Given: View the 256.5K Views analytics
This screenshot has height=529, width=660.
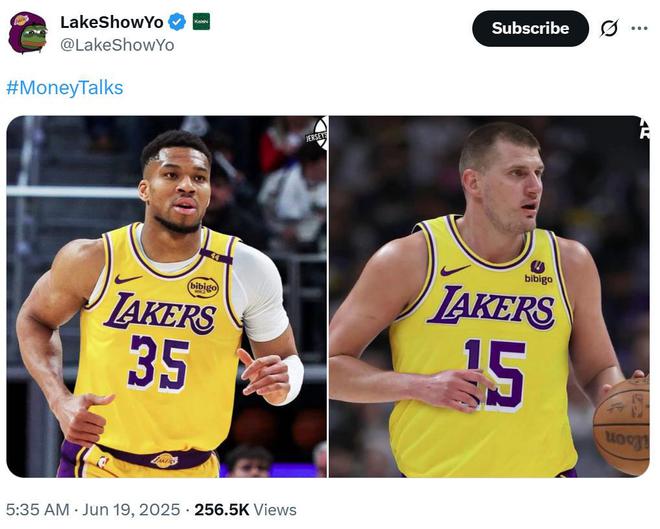Looking at the screenshot, I should [x=246, y=510].
